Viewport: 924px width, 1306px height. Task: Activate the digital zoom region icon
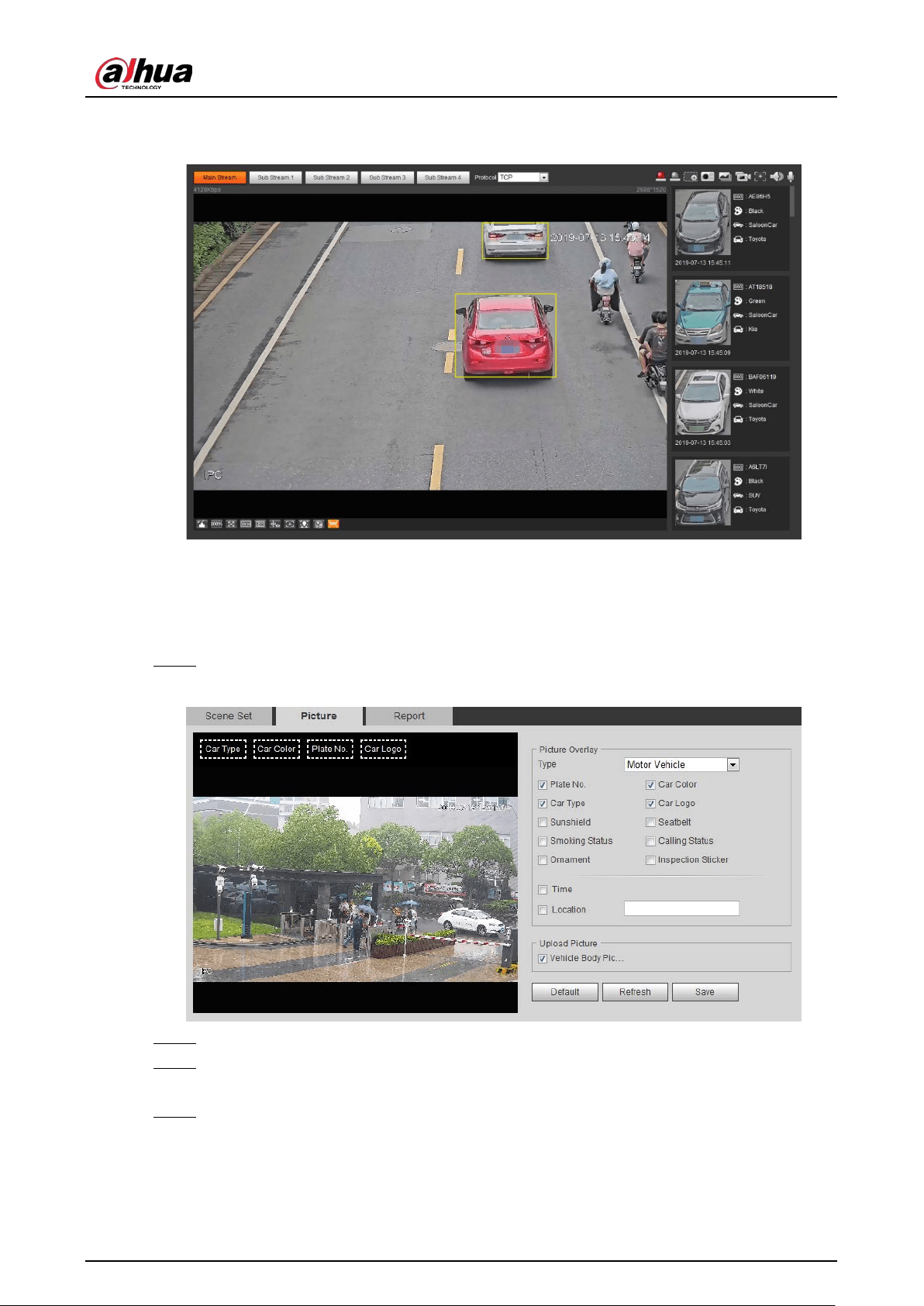click(691, 177)
